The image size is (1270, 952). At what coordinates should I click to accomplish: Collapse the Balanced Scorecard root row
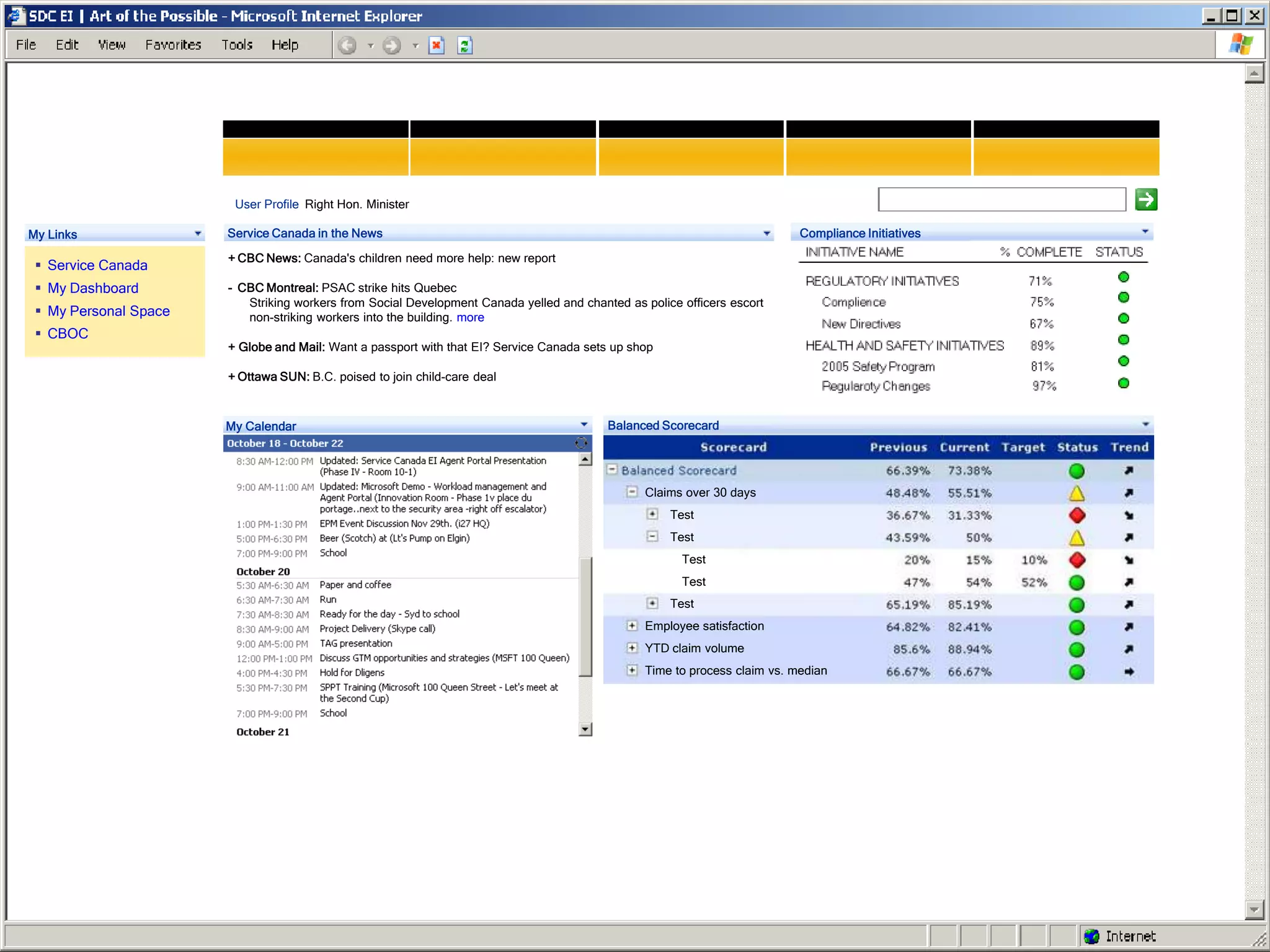[x=612, y=470]
